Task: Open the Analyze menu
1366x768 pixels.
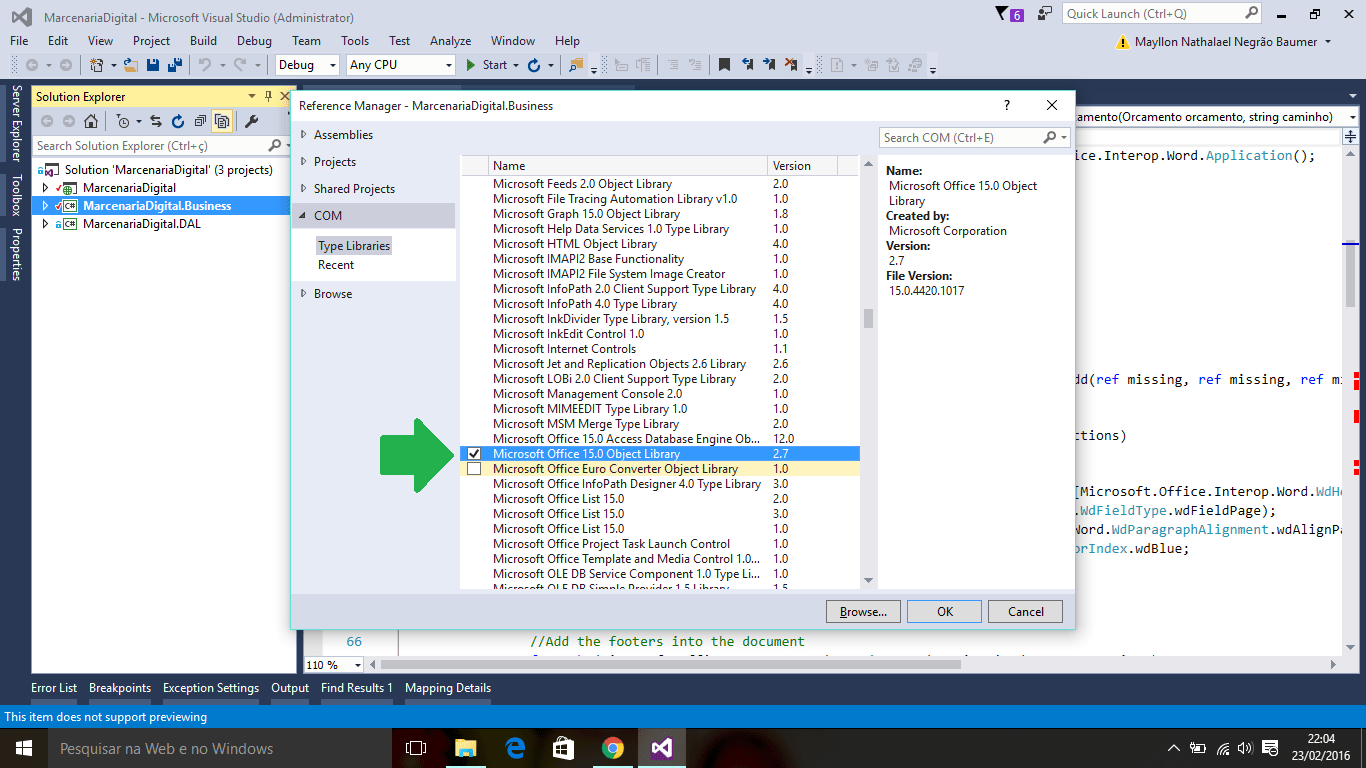Action: [x=450, y=41]
